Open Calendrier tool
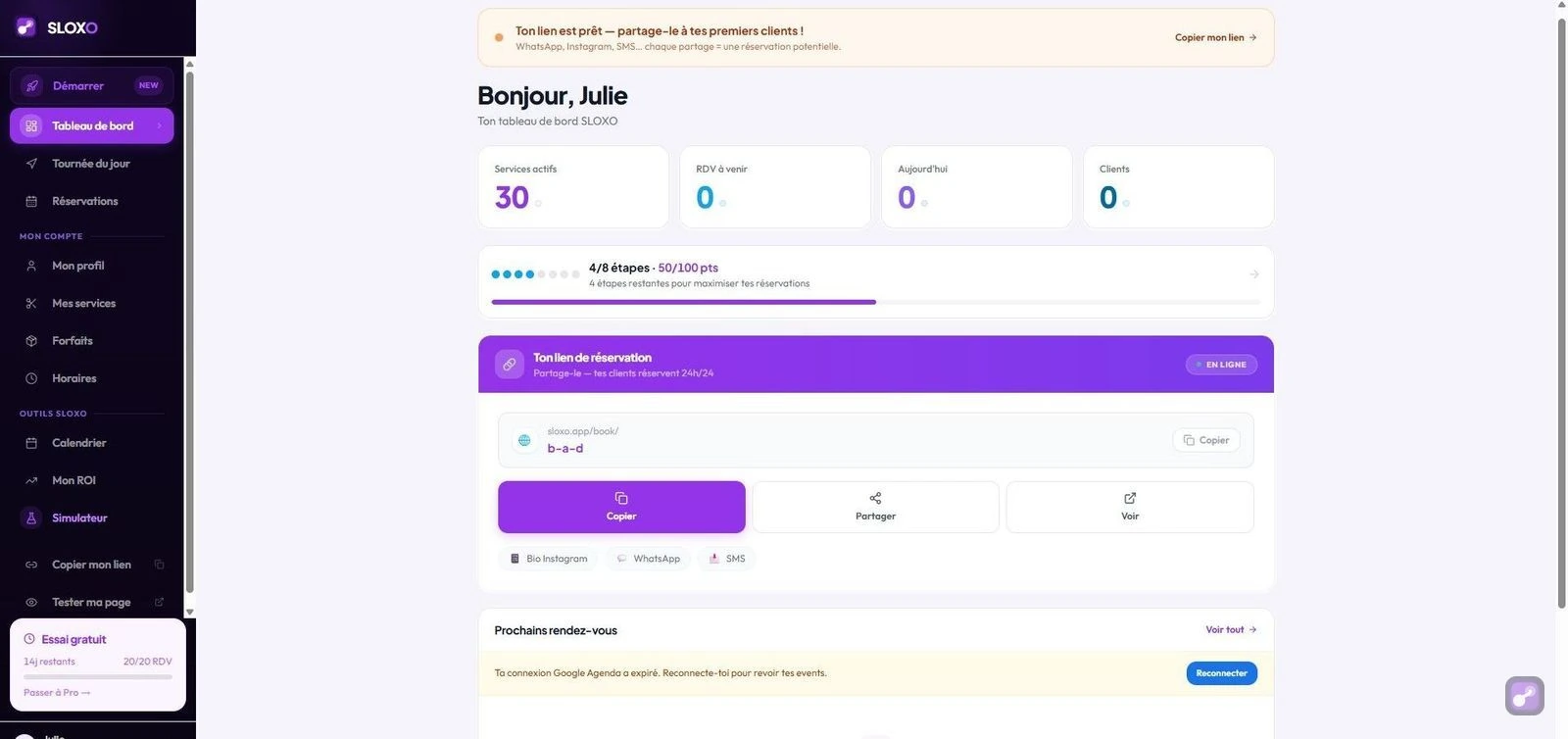Screen dimensions: 1568x739 coord(92,443)
